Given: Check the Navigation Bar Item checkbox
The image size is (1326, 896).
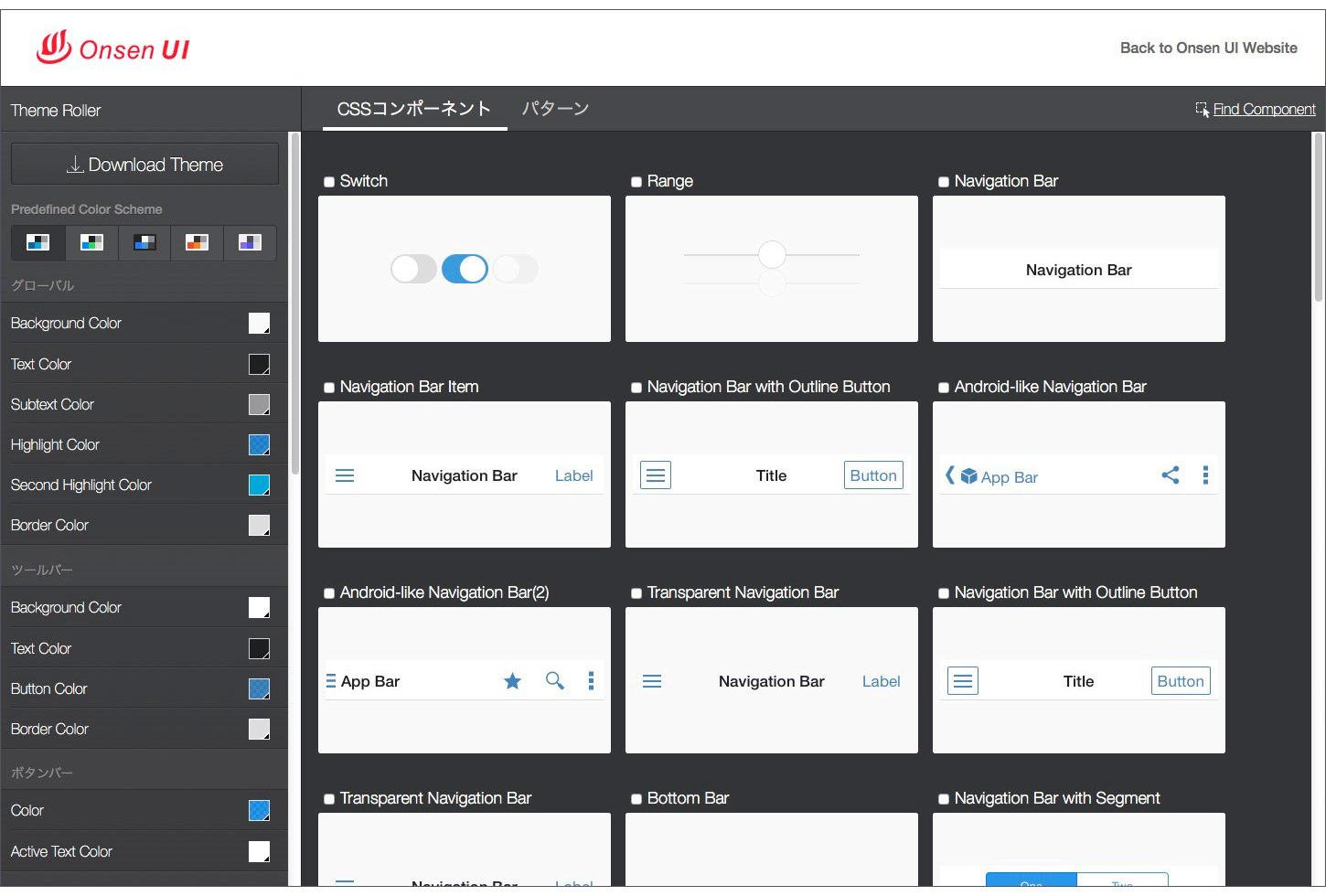Looking at the screenshot, I should (329, 388).
